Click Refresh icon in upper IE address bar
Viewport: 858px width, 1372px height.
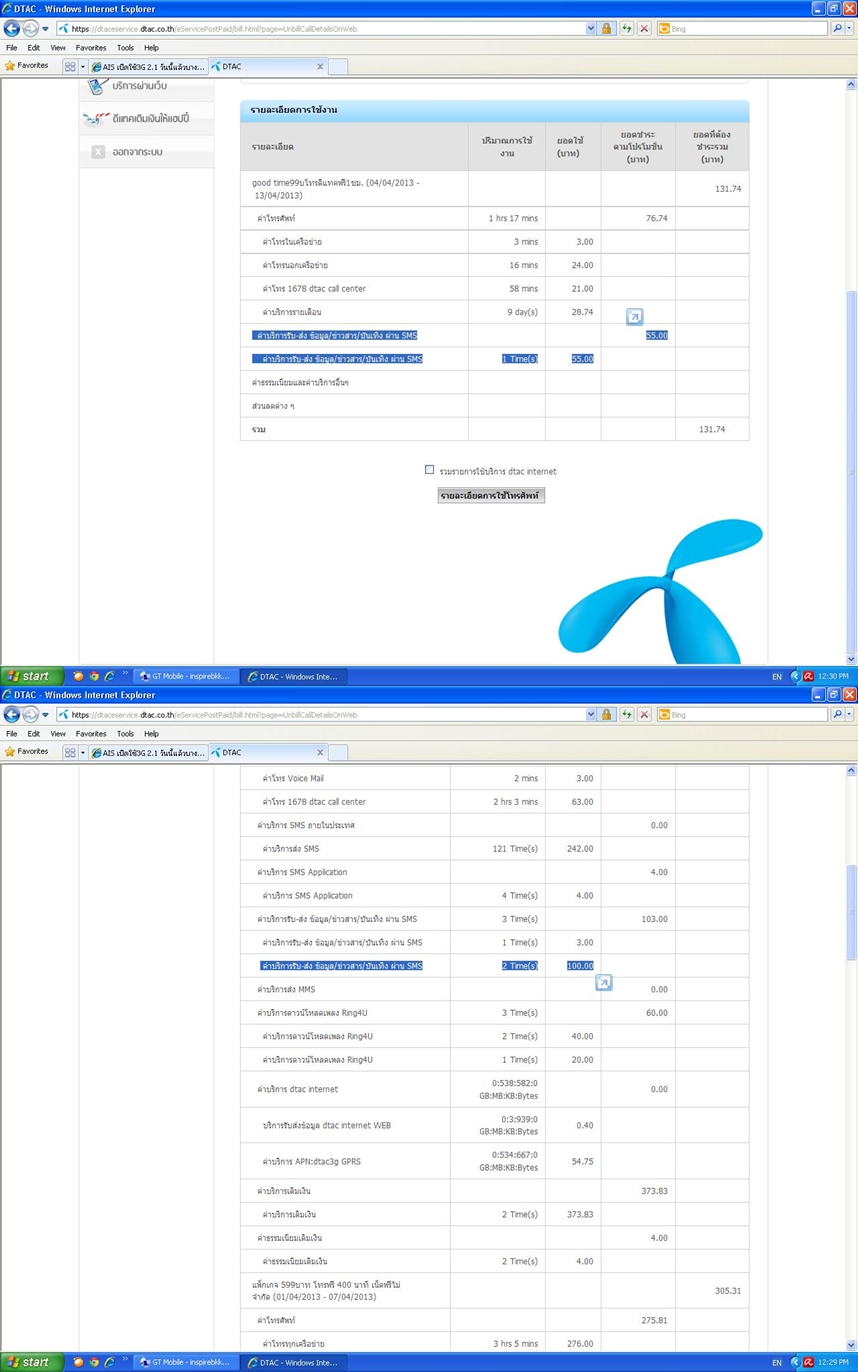tap(627, 29)
